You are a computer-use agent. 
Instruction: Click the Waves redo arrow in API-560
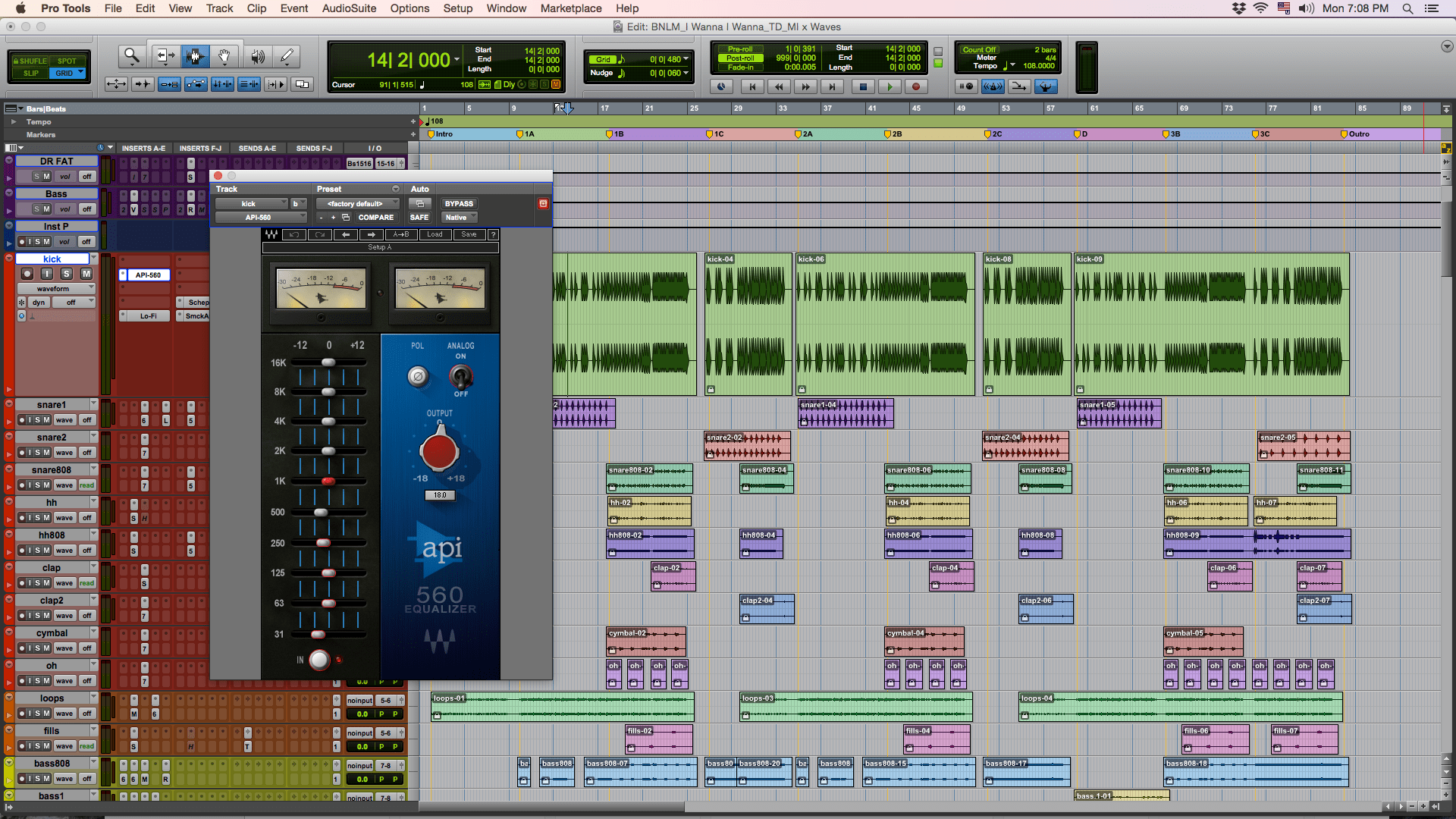point(320,234)
